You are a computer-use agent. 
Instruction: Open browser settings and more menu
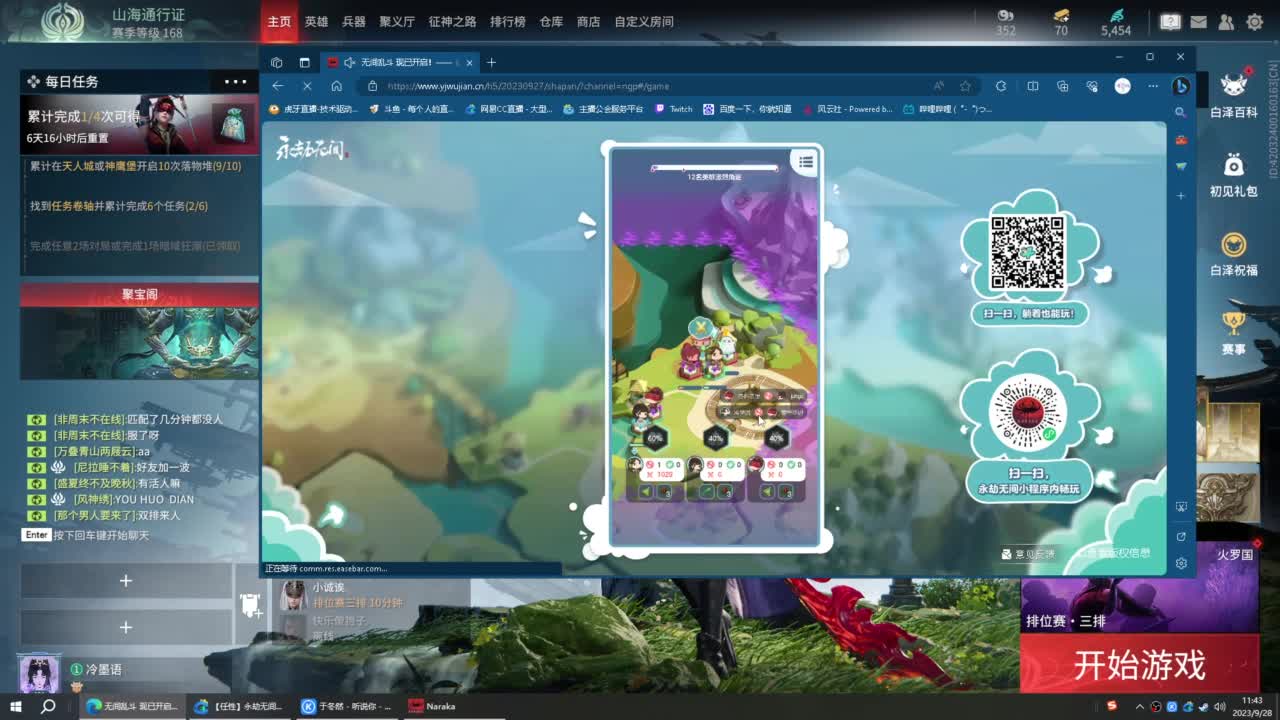point(1152,86)
